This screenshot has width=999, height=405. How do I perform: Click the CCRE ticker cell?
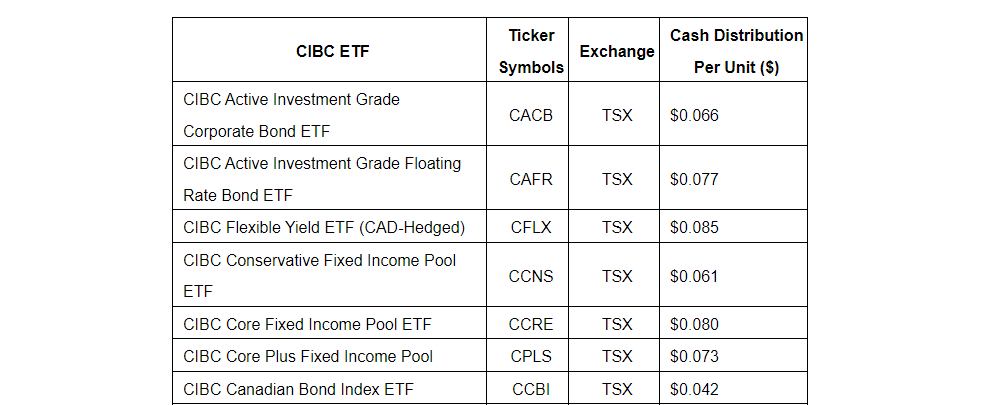tap(531, 324)
